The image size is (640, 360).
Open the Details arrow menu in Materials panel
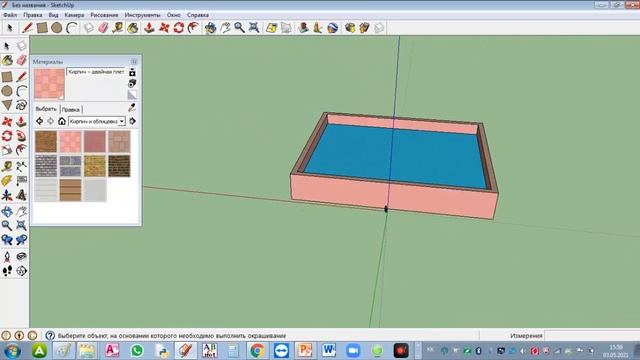[x=132, y=121]
